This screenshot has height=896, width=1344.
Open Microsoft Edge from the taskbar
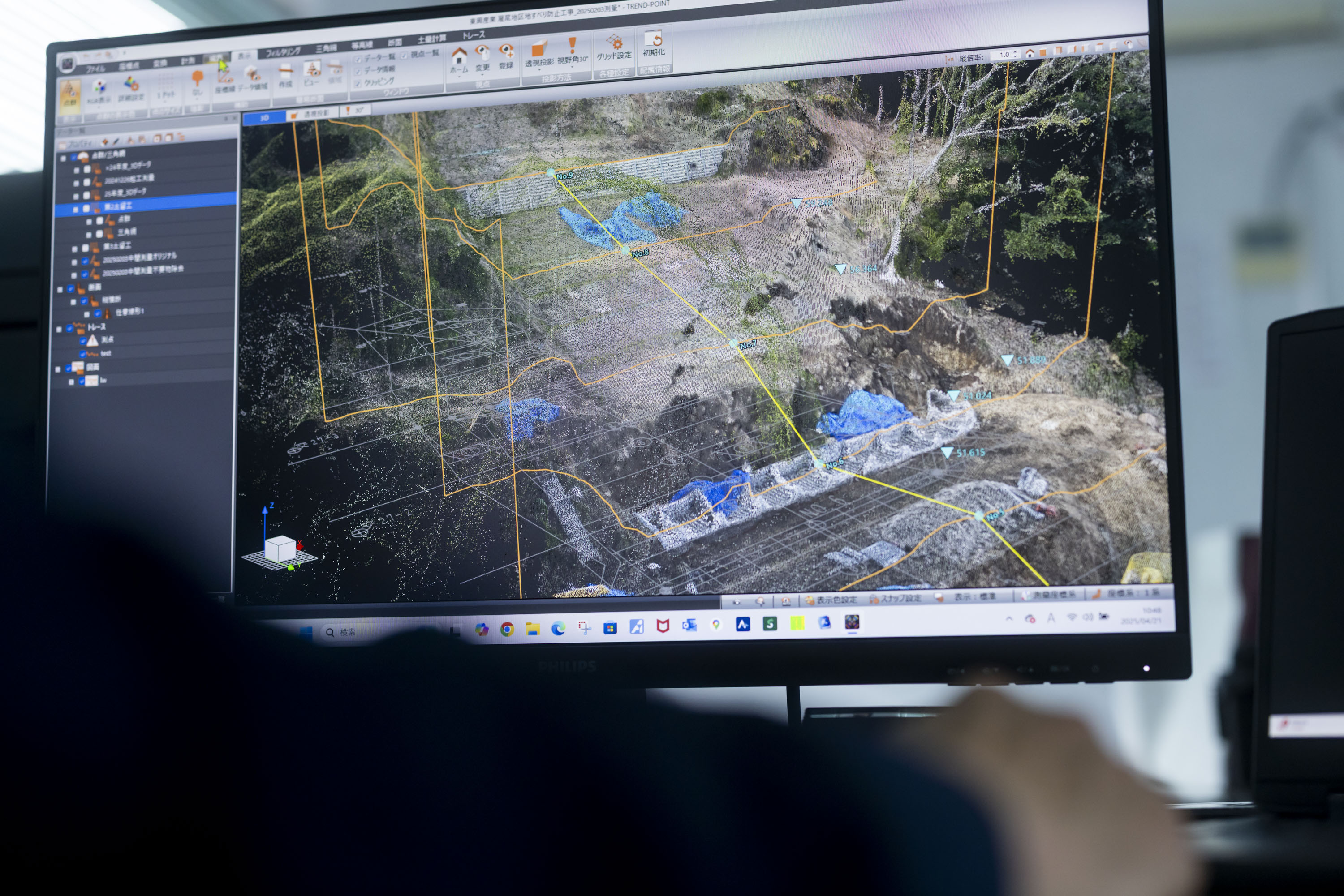[x=559, y=629]
